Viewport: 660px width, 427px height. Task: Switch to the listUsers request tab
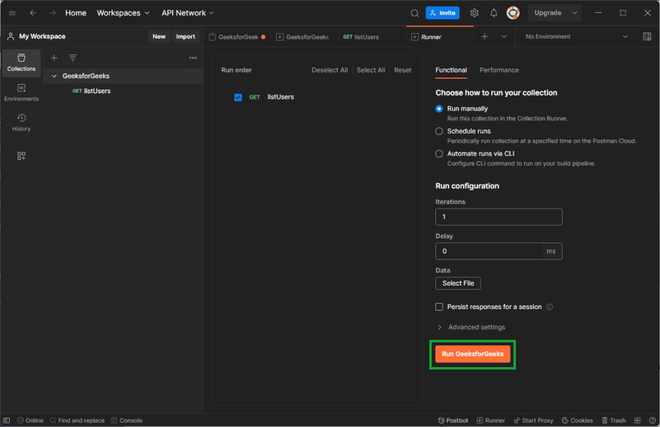[x=361, y=37]
